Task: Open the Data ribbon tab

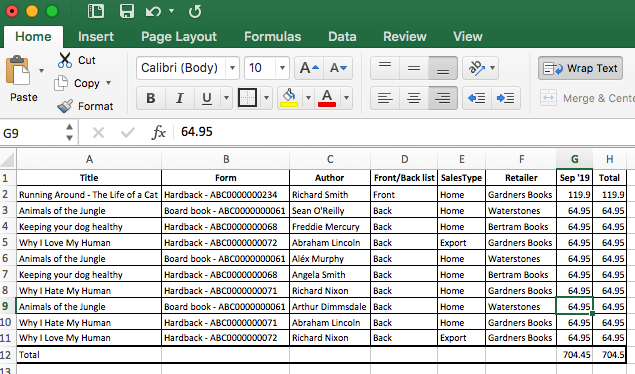Action: click(x=342, y=36)
